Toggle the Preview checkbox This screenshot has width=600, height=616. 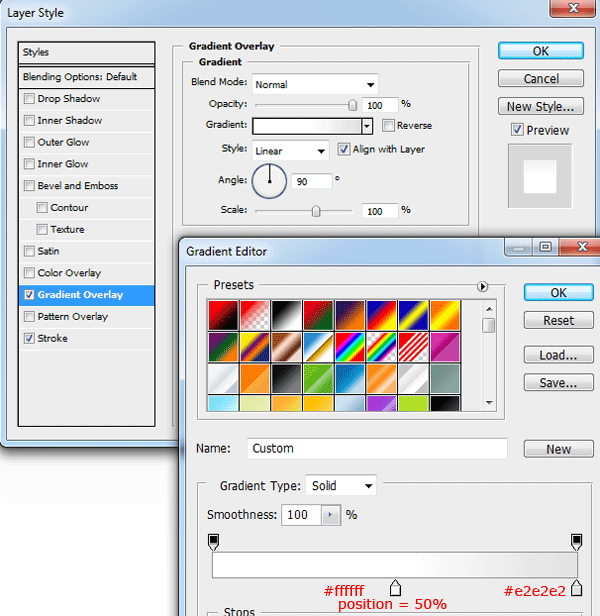517,130
